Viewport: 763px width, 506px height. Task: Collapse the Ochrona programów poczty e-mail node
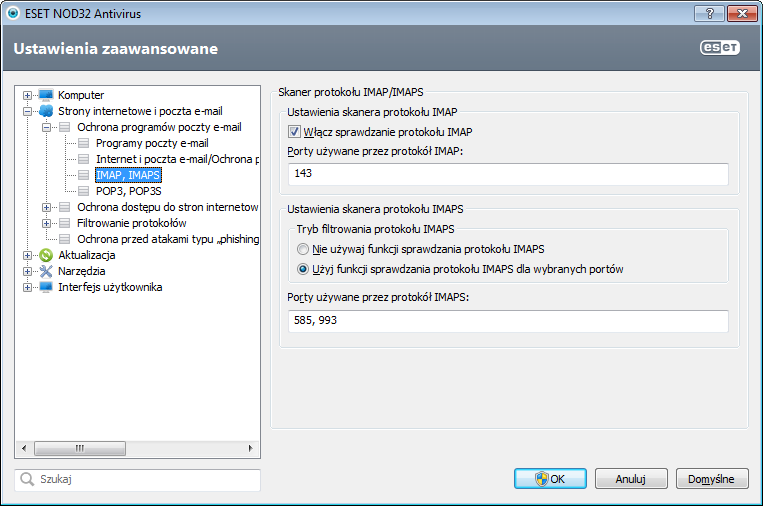(46, 127)
